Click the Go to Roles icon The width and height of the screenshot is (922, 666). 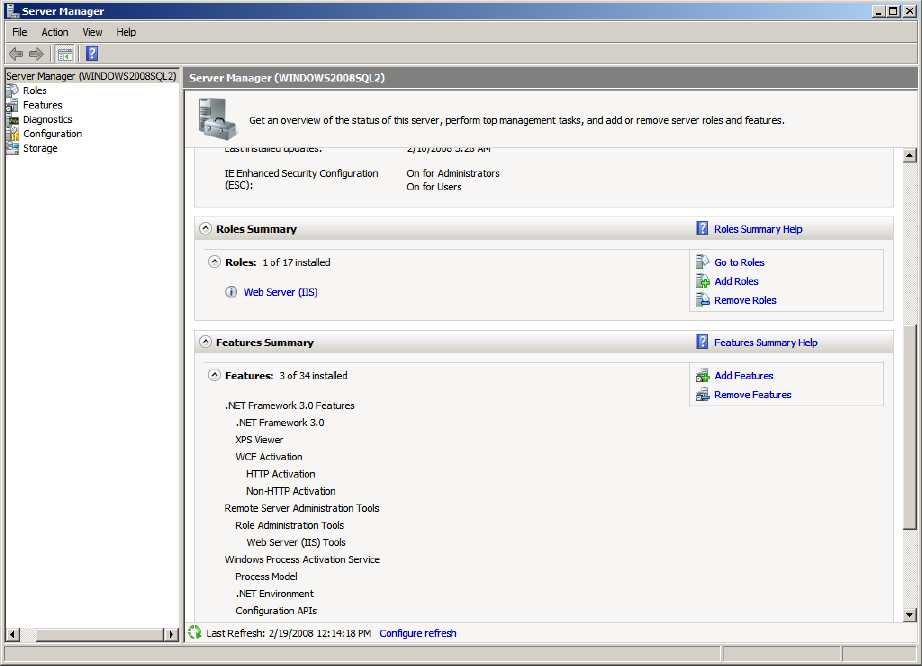pyautogui.click(x=703, y=262)
